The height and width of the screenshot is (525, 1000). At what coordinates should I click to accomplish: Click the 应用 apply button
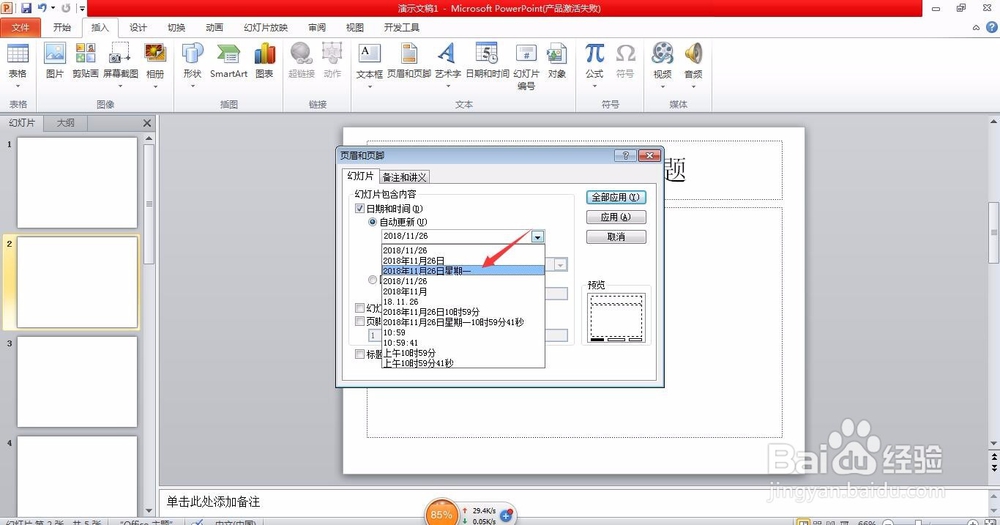pos(615,218)
